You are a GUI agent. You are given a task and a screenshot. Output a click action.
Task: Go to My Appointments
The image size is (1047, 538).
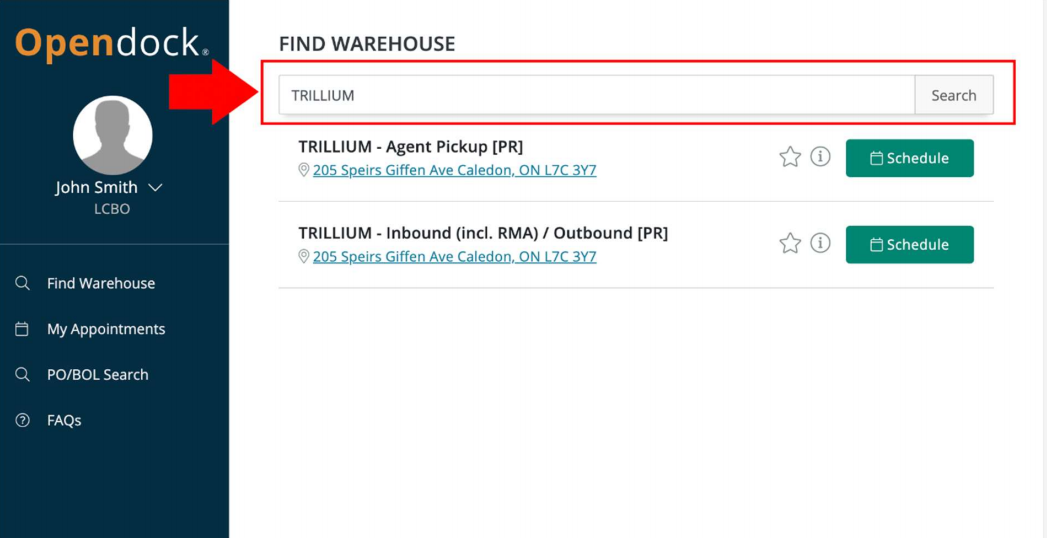[106, 329]
